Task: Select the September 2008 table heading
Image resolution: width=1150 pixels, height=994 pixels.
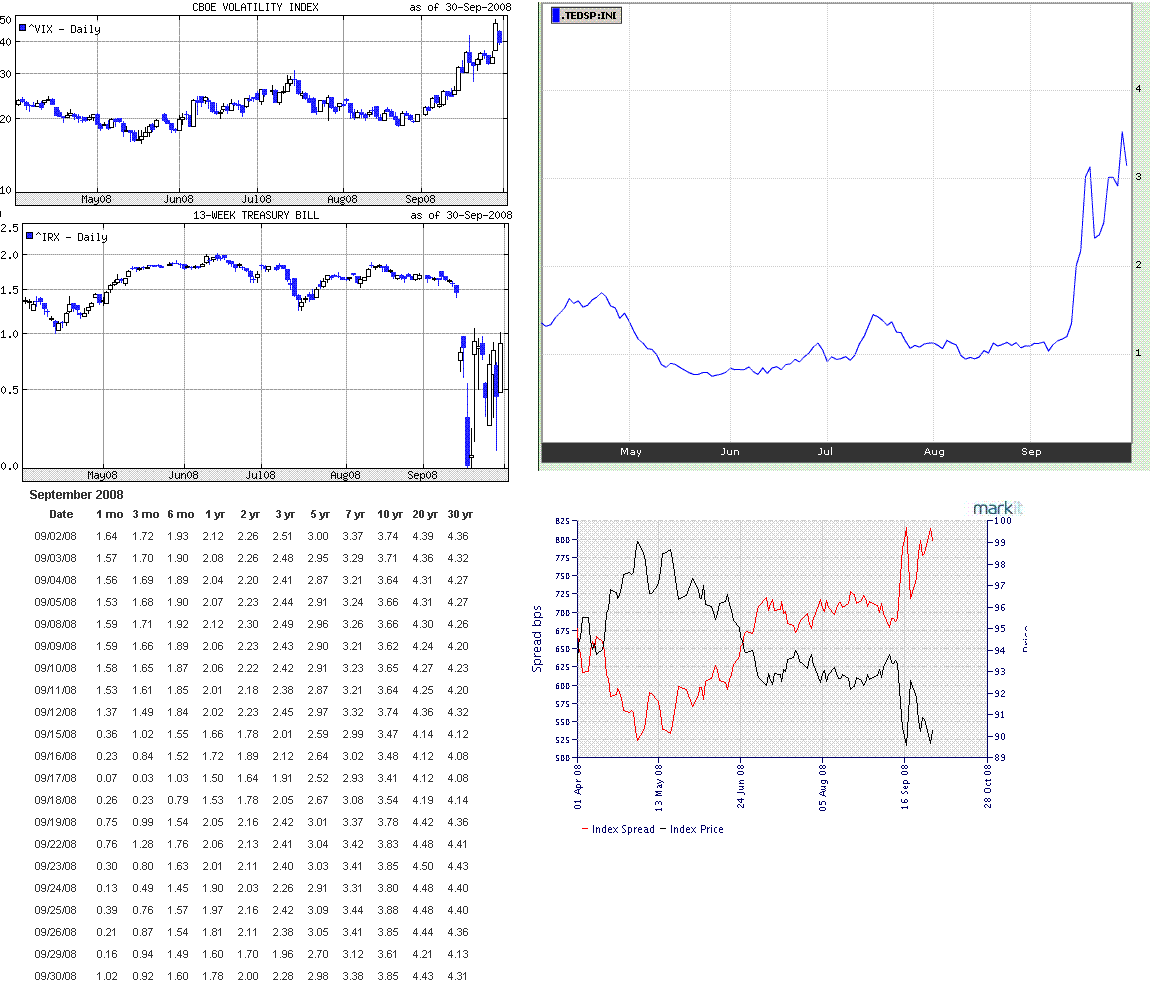Action: 76,495
